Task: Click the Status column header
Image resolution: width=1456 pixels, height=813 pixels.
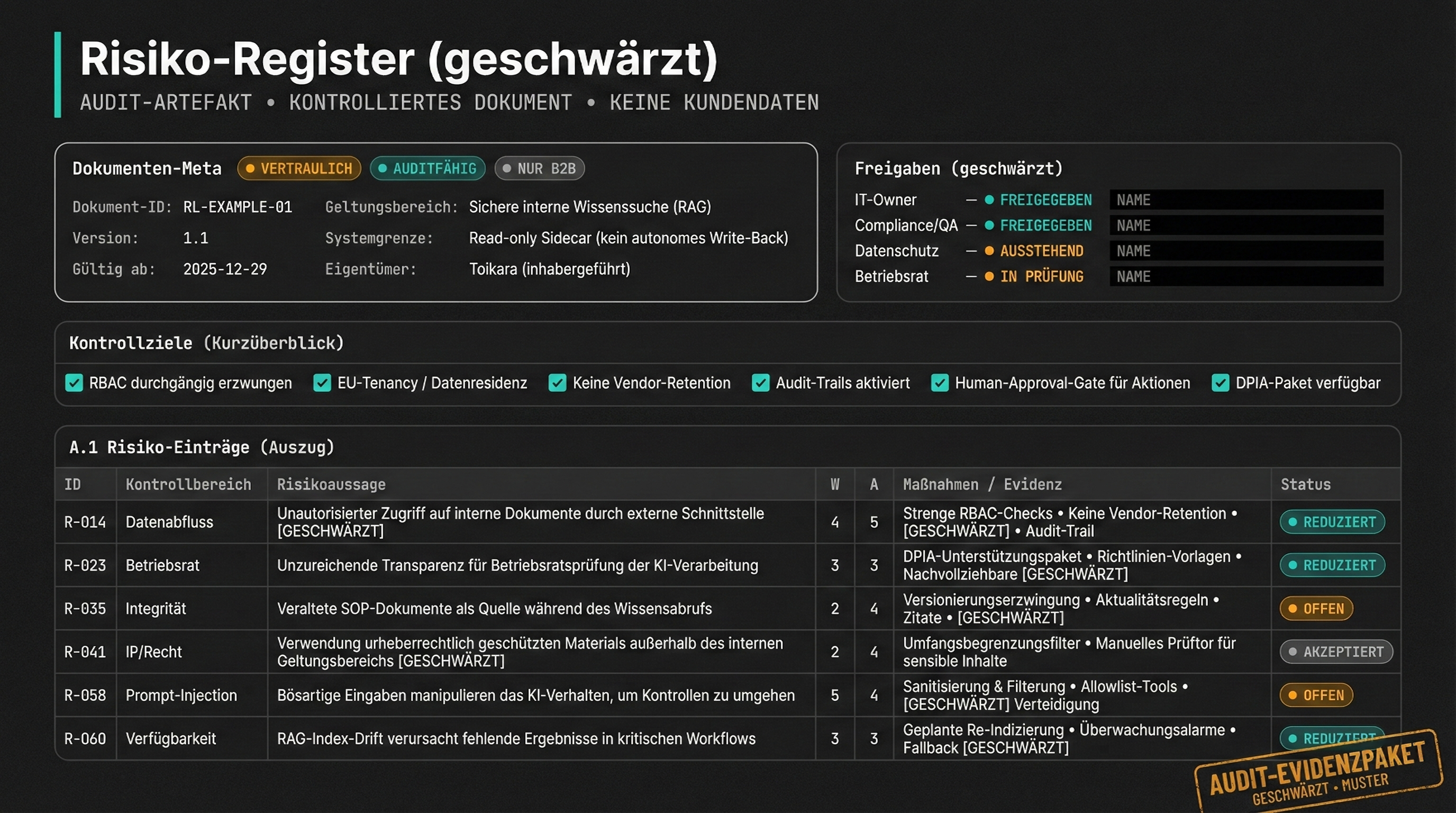Action: pos(1305,484)
